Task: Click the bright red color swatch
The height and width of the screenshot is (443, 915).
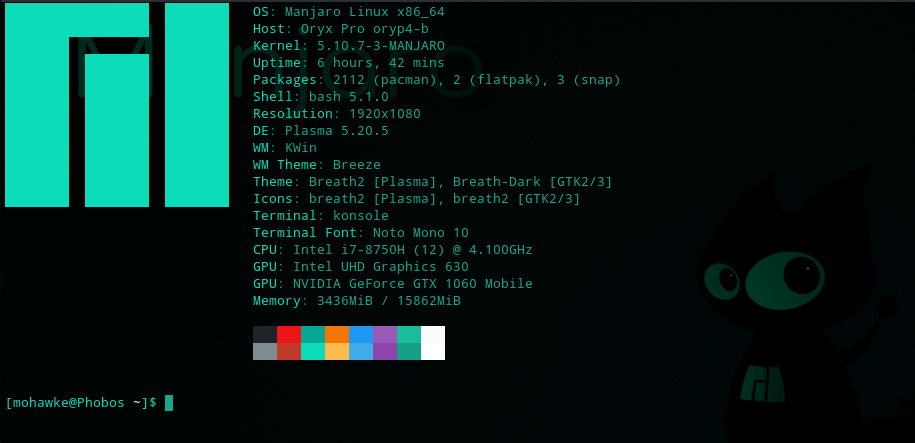Action: coord(289,334)
